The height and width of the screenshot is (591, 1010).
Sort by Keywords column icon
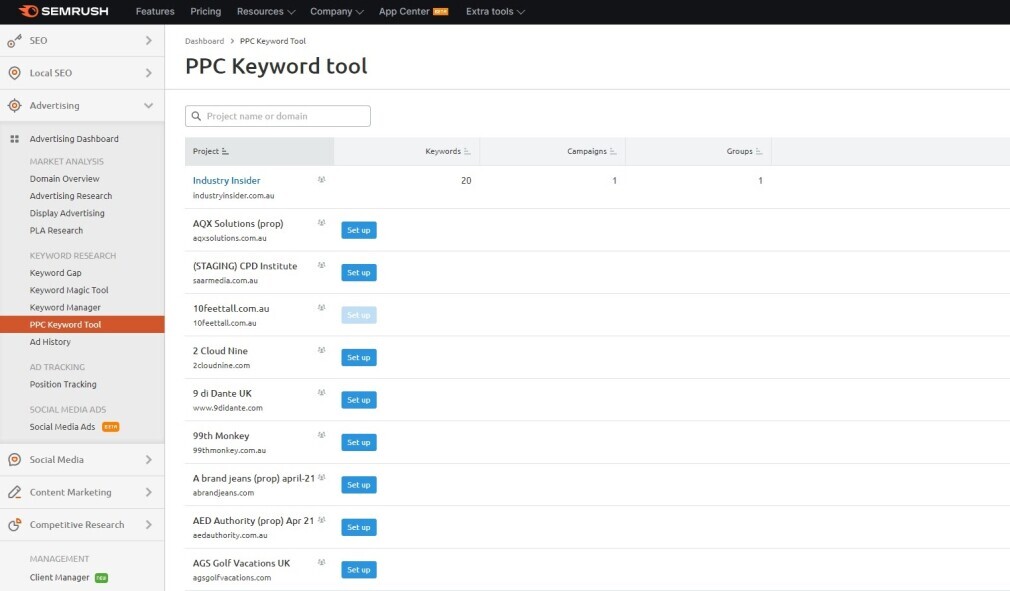tap(467, 151)
